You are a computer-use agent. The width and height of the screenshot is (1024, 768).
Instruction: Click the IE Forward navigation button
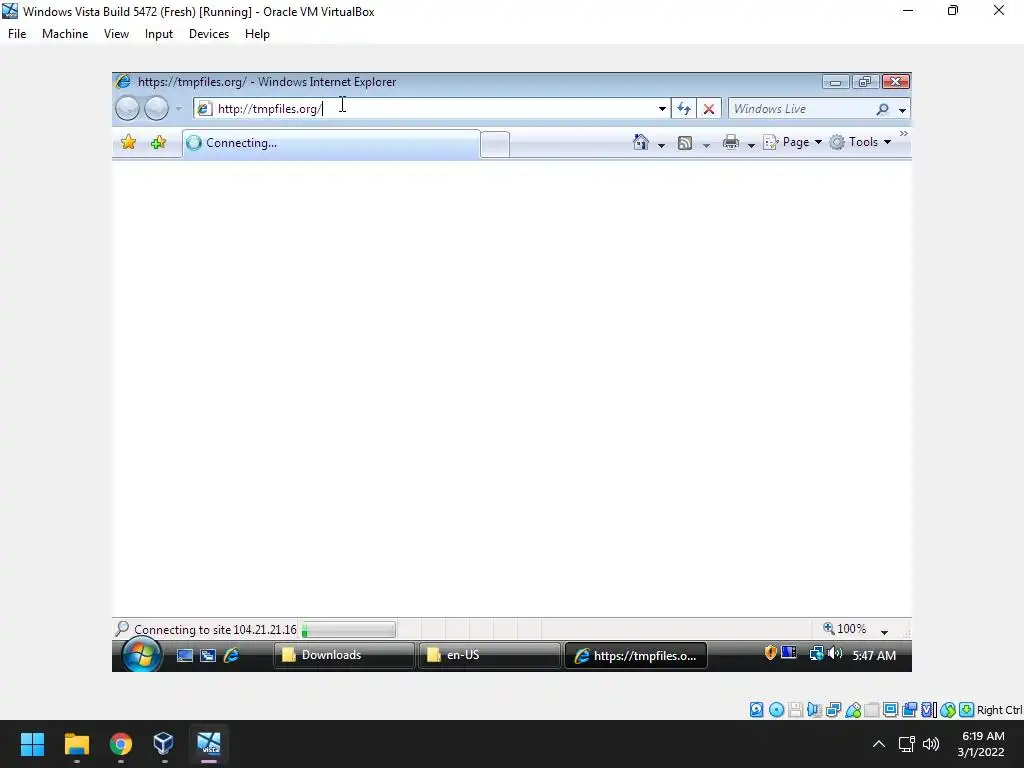click(x=156, y=108)
